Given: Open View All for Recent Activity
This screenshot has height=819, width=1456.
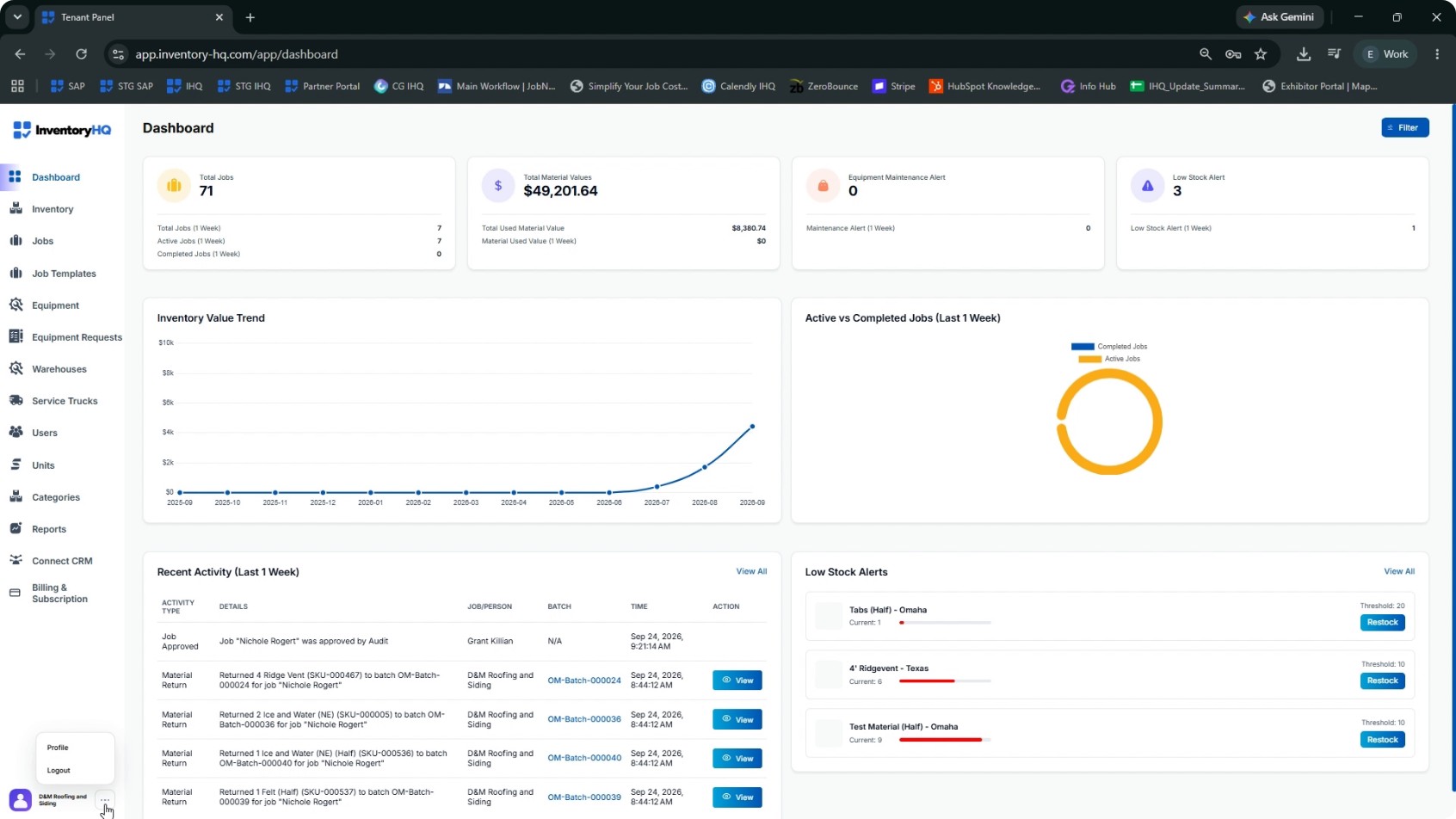Looking at the screenshot, I should tap(751, 571).
